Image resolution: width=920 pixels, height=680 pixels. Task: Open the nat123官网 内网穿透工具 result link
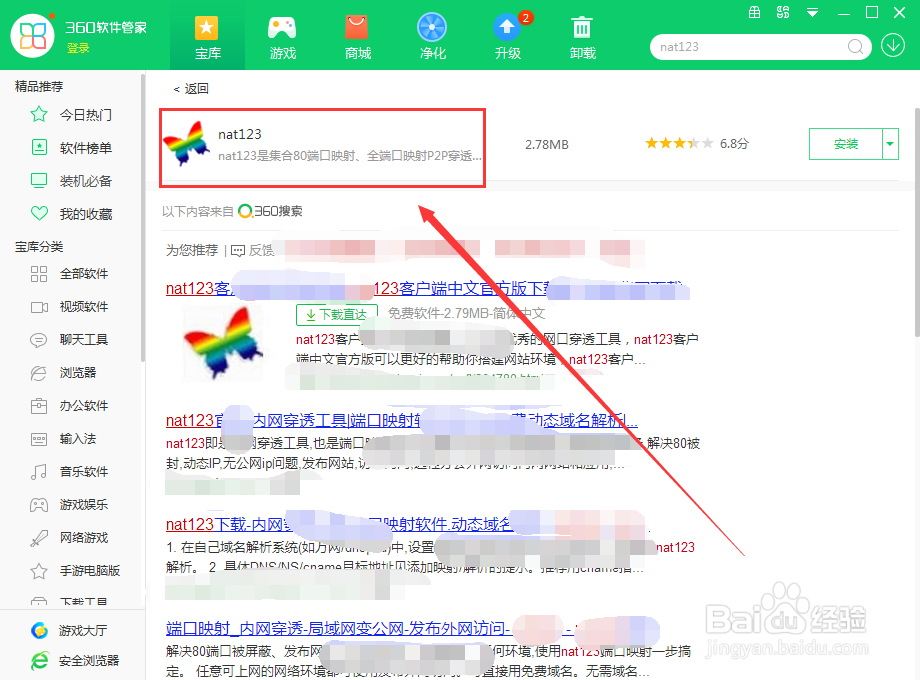[402, 421]
